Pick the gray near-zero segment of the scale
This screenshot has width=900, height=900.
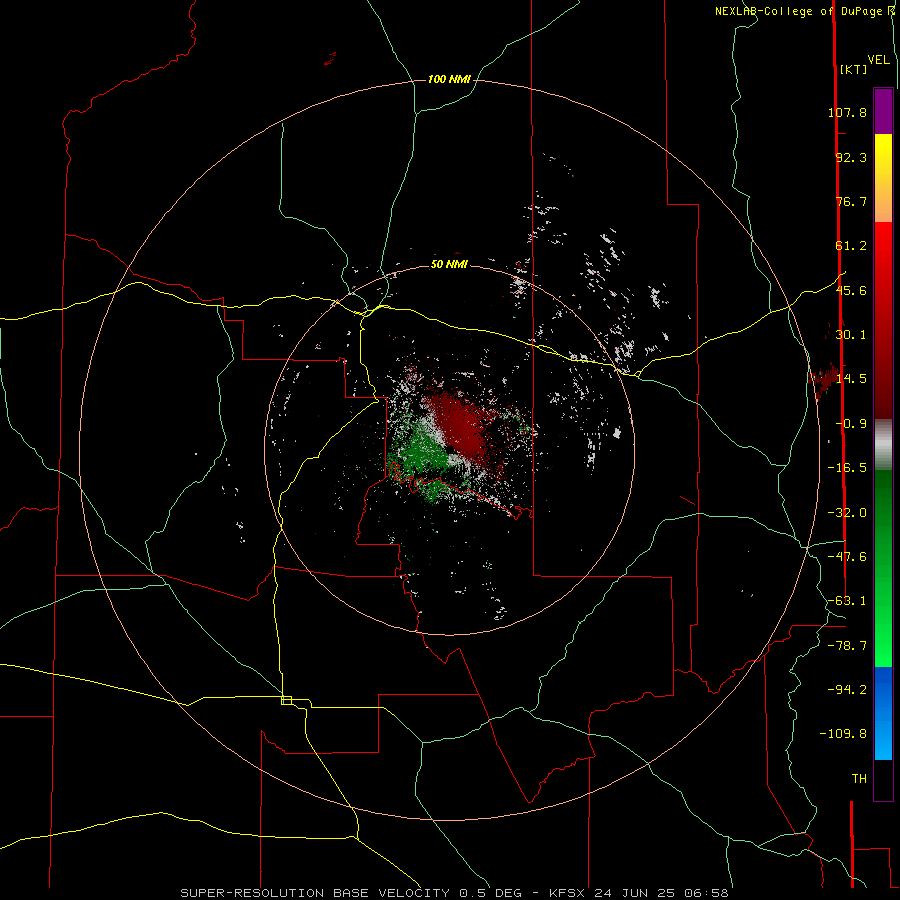[x=883, y=444]
